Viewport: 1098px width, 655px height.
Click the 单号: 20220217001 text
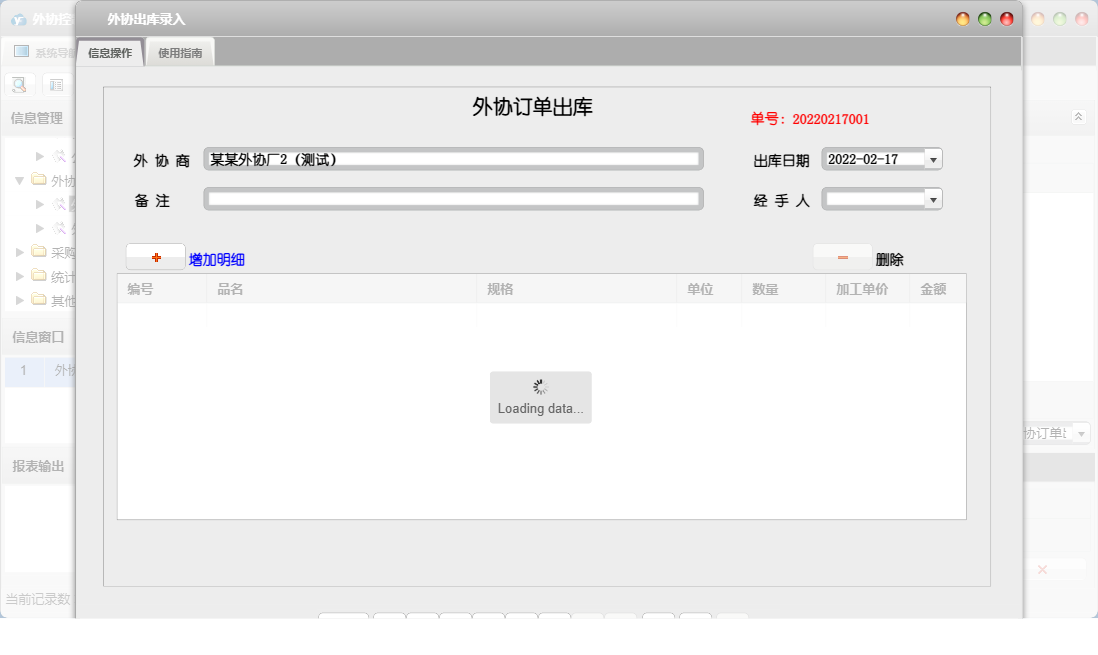(x=809, y=119)
